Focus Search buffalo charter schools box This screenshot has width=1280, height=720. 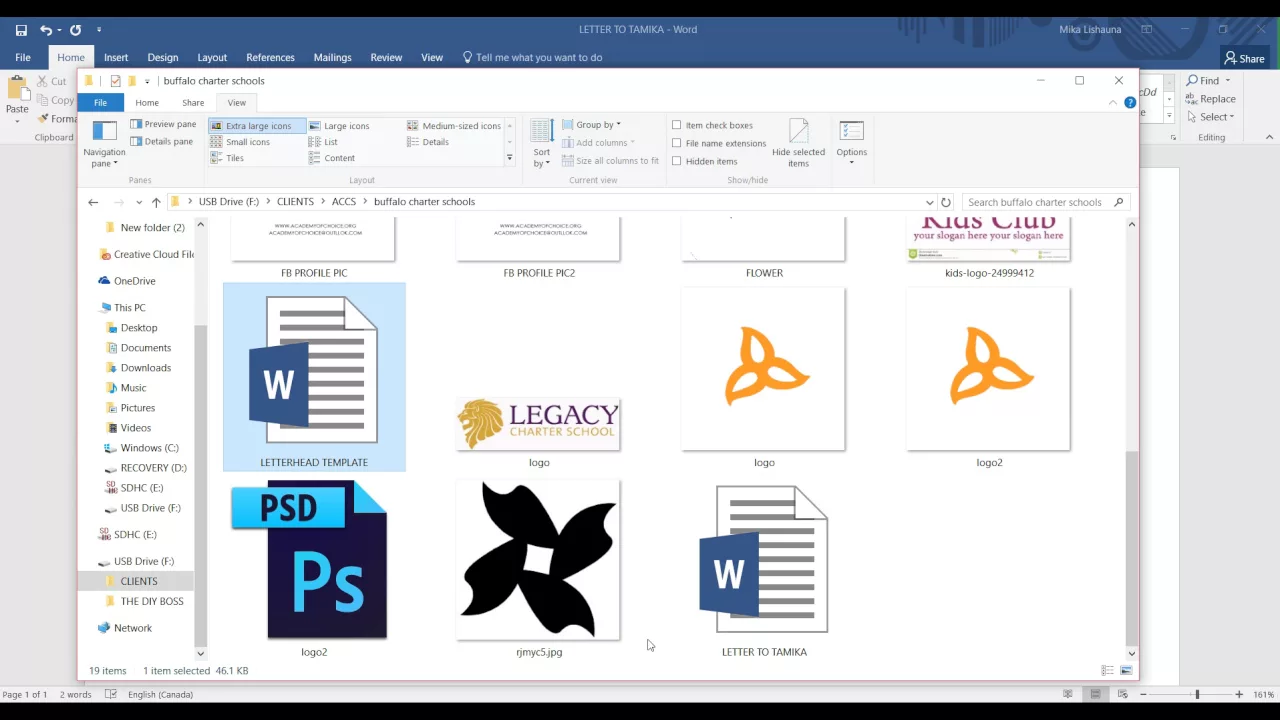coord(1046,202)
